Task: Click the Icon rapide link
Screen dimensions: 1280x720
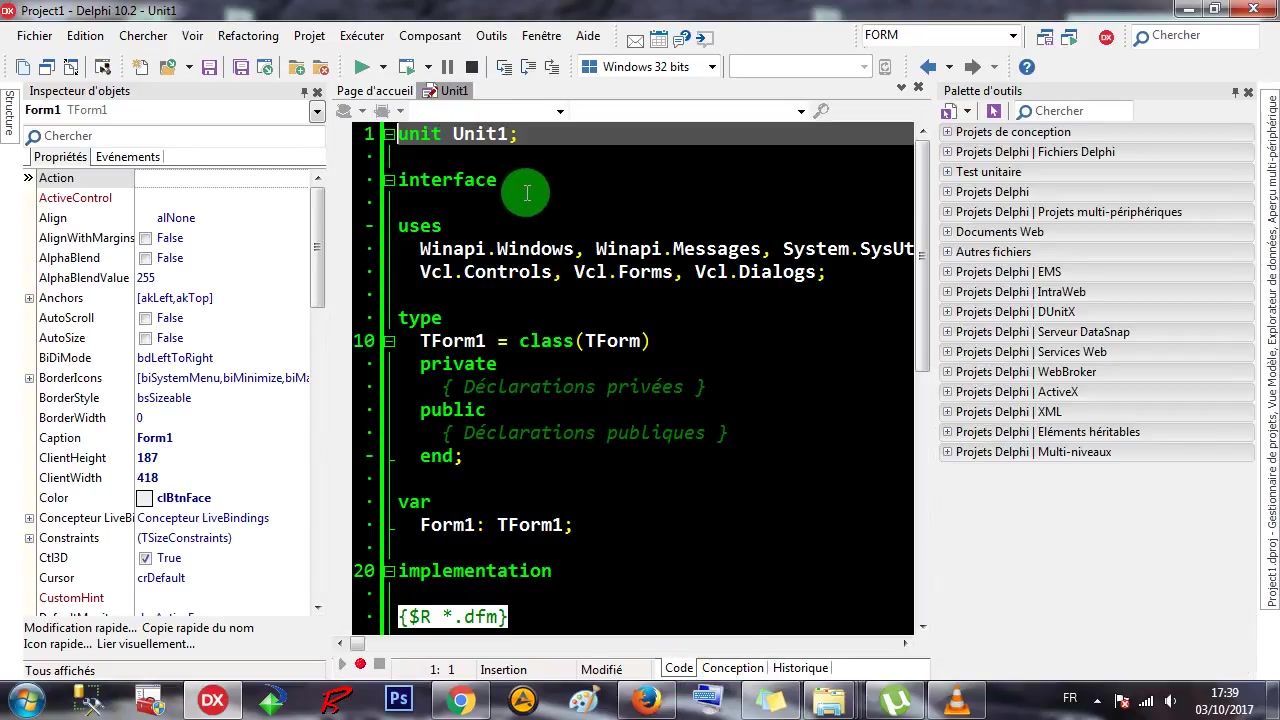Action: pyautogui.click(x=58, y=644)
